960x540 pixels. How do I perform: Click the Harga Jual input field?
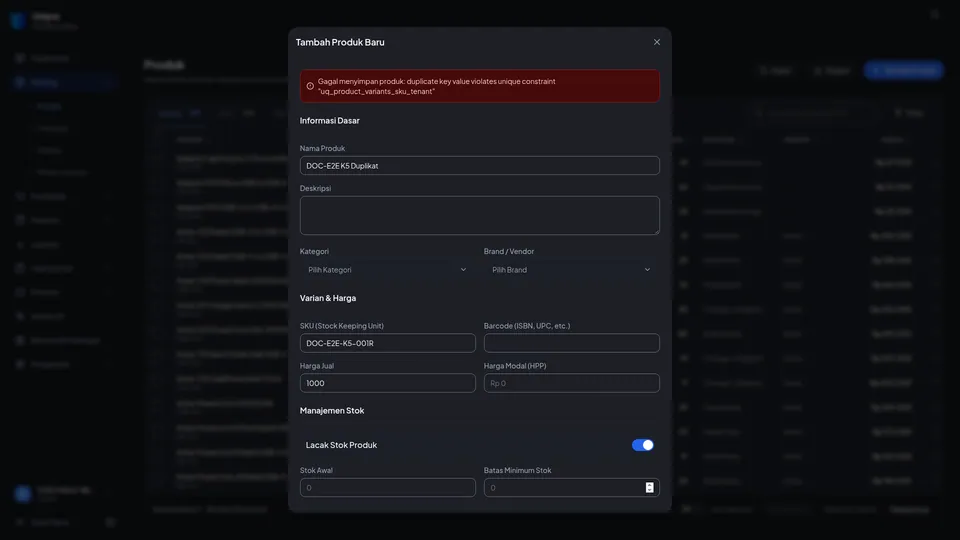(387, 383)
